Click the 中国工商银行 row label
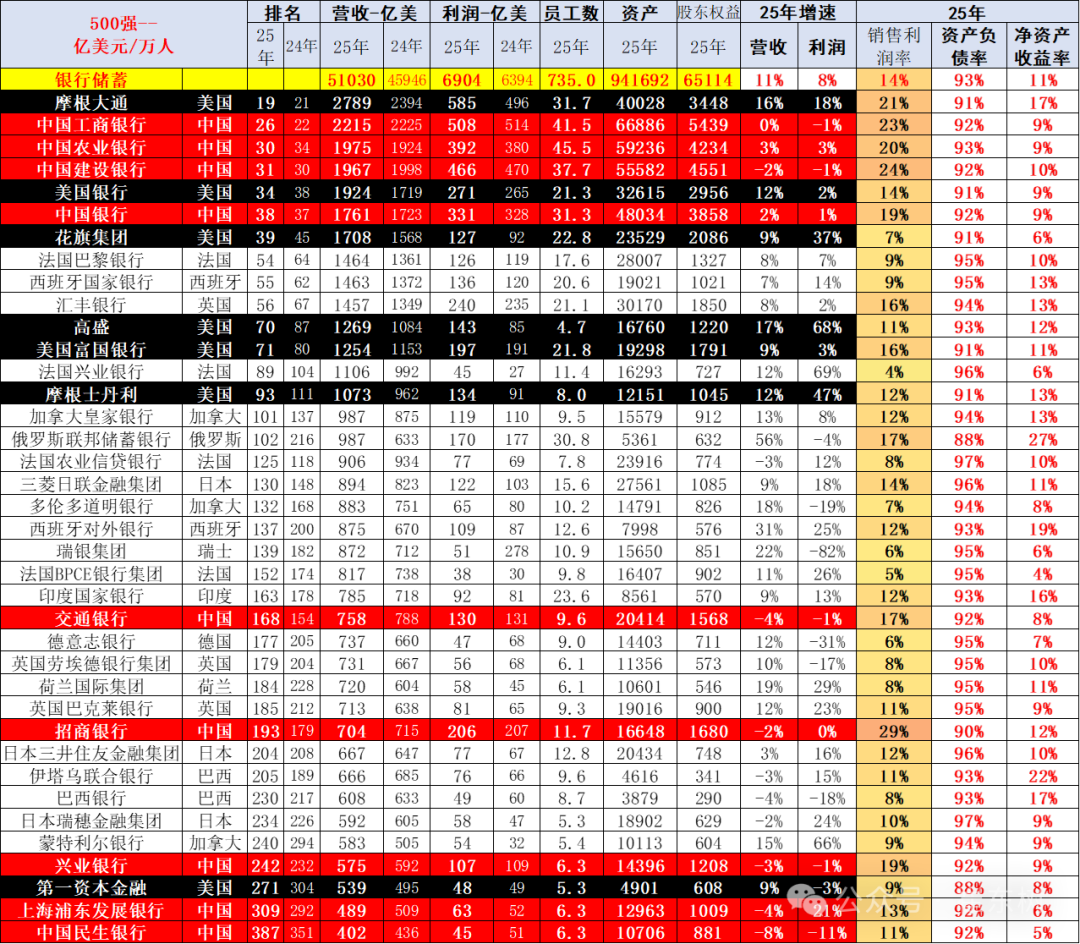 tap(91, 125)
